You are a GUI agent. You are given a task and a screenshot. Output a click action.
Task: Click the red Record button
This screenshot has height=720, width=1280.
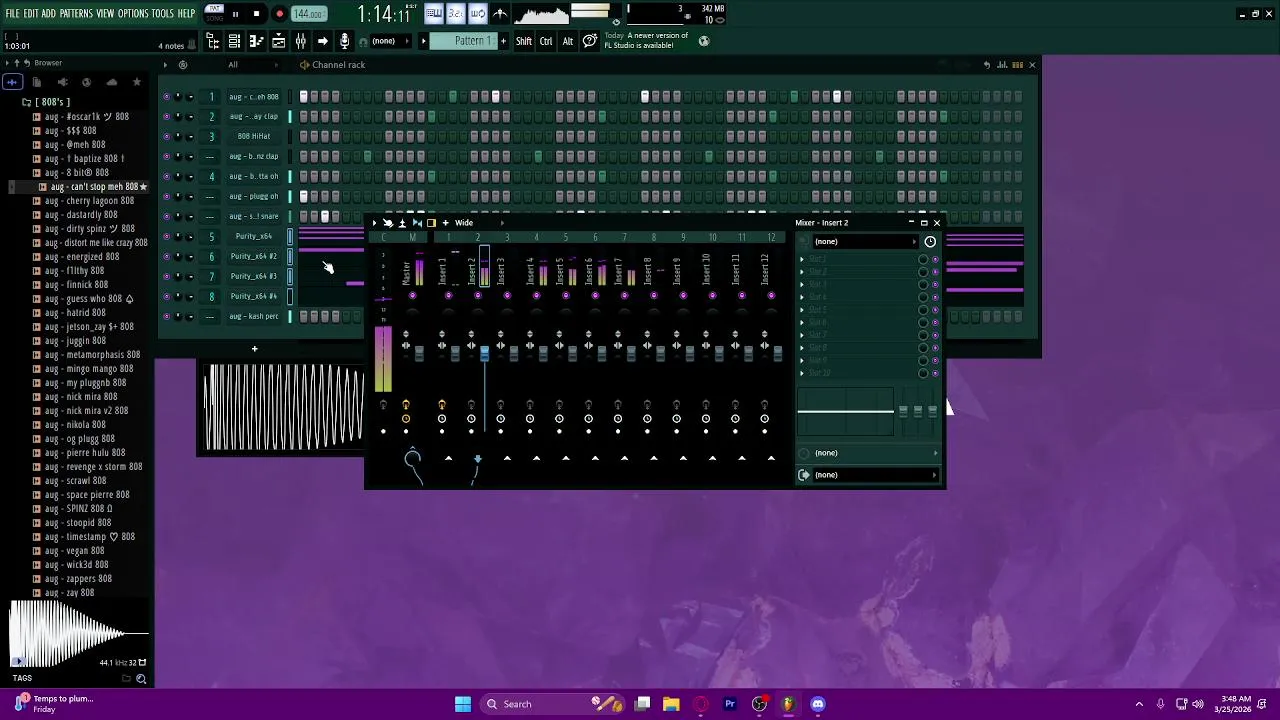coord(279,14)
